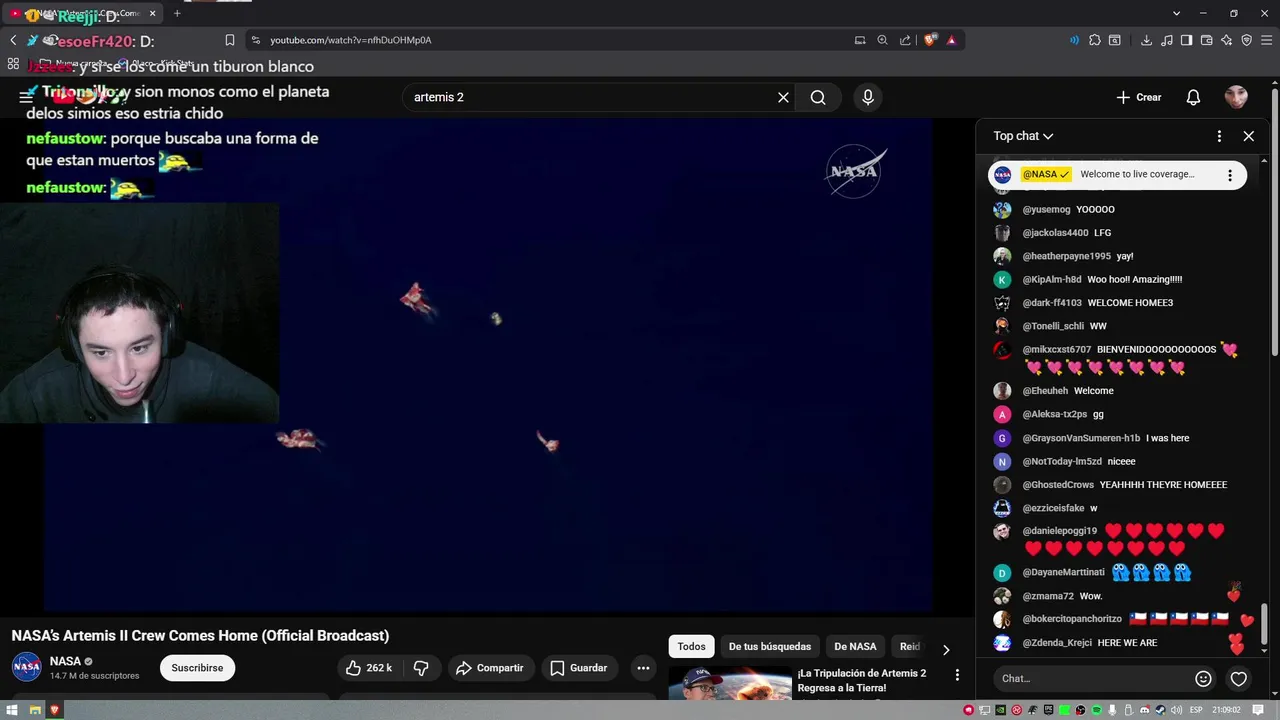Open the tab search chevron
Viewport: 1280px width, 720px height.
(x=1176, y=13)
